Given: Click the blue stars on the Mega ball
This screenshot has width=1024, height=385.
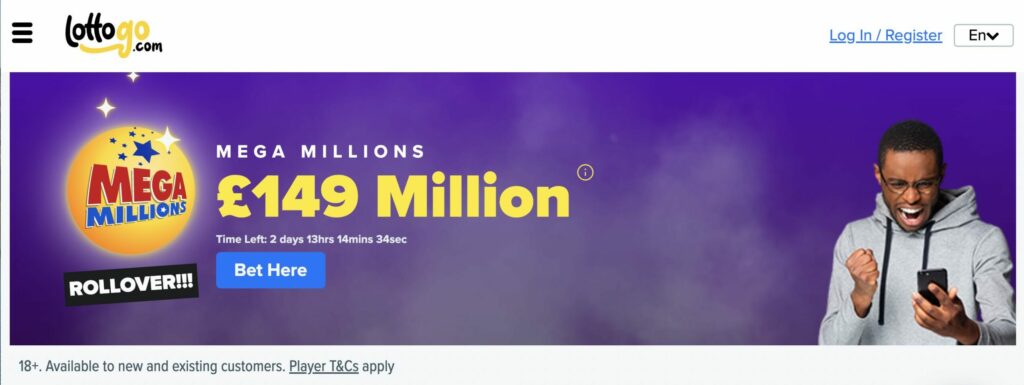Looking at the screenshot, I should pos(138,149).
